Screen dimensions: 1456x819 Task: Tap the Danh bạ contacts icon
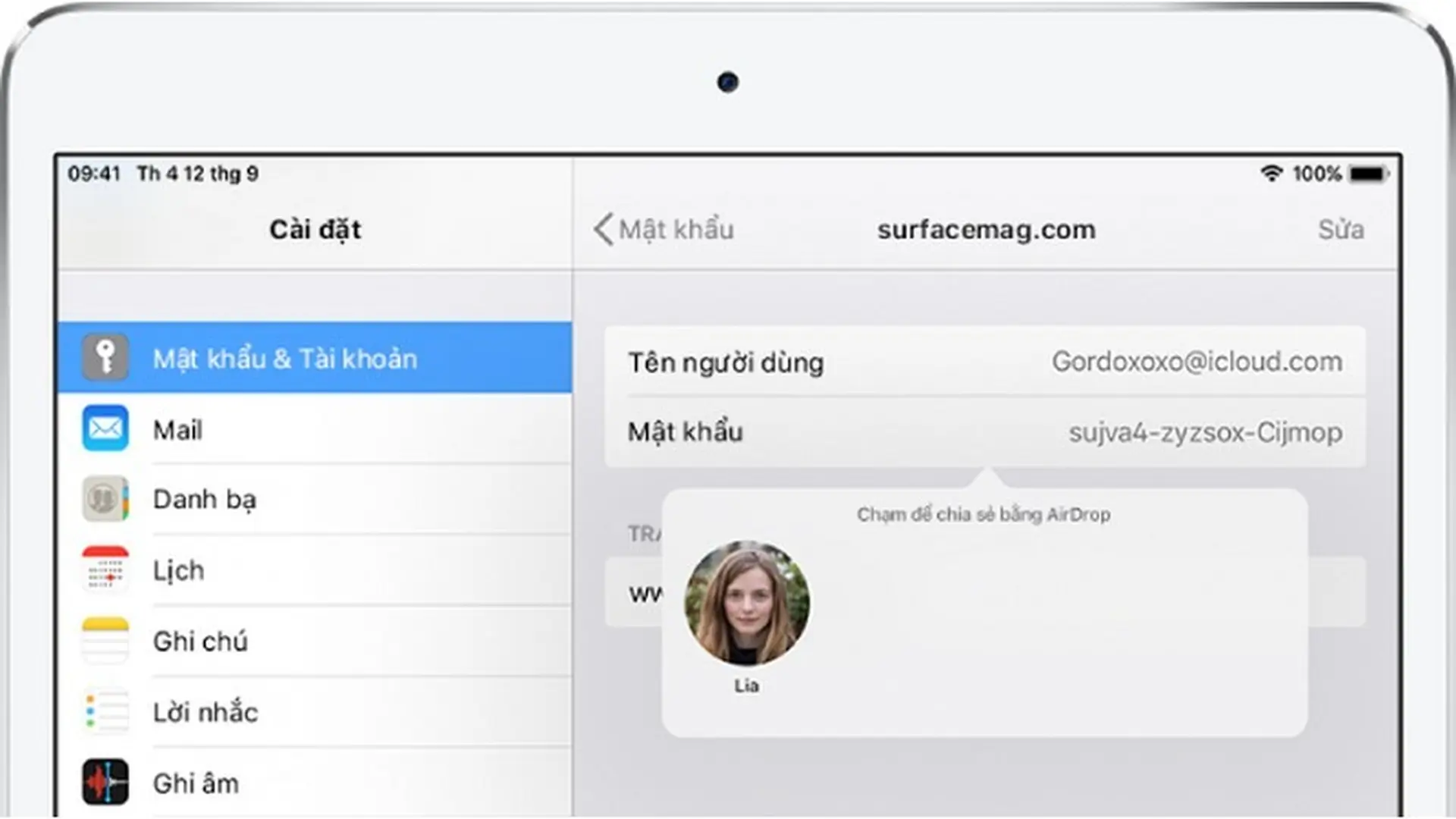pyautogui.click(x=105, y=499)
